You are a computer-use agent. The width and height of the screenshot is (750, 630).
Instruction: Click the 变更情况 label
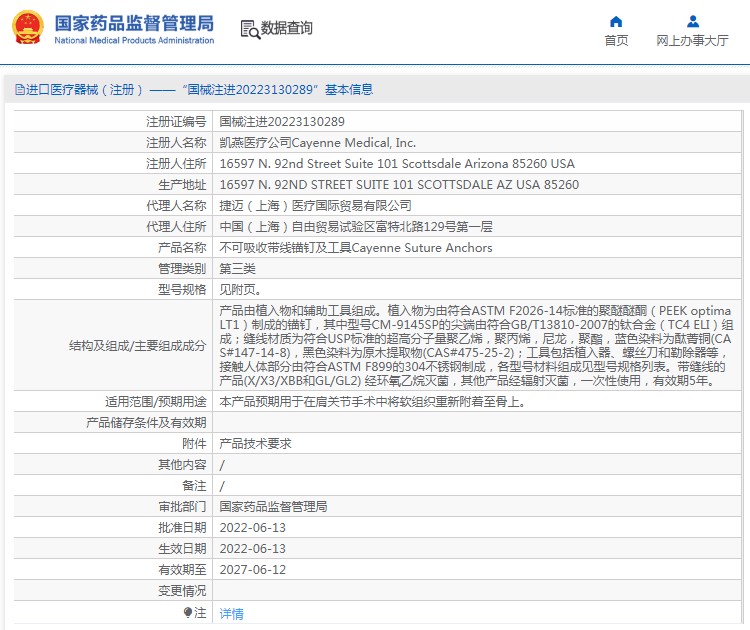pos(182,591)
